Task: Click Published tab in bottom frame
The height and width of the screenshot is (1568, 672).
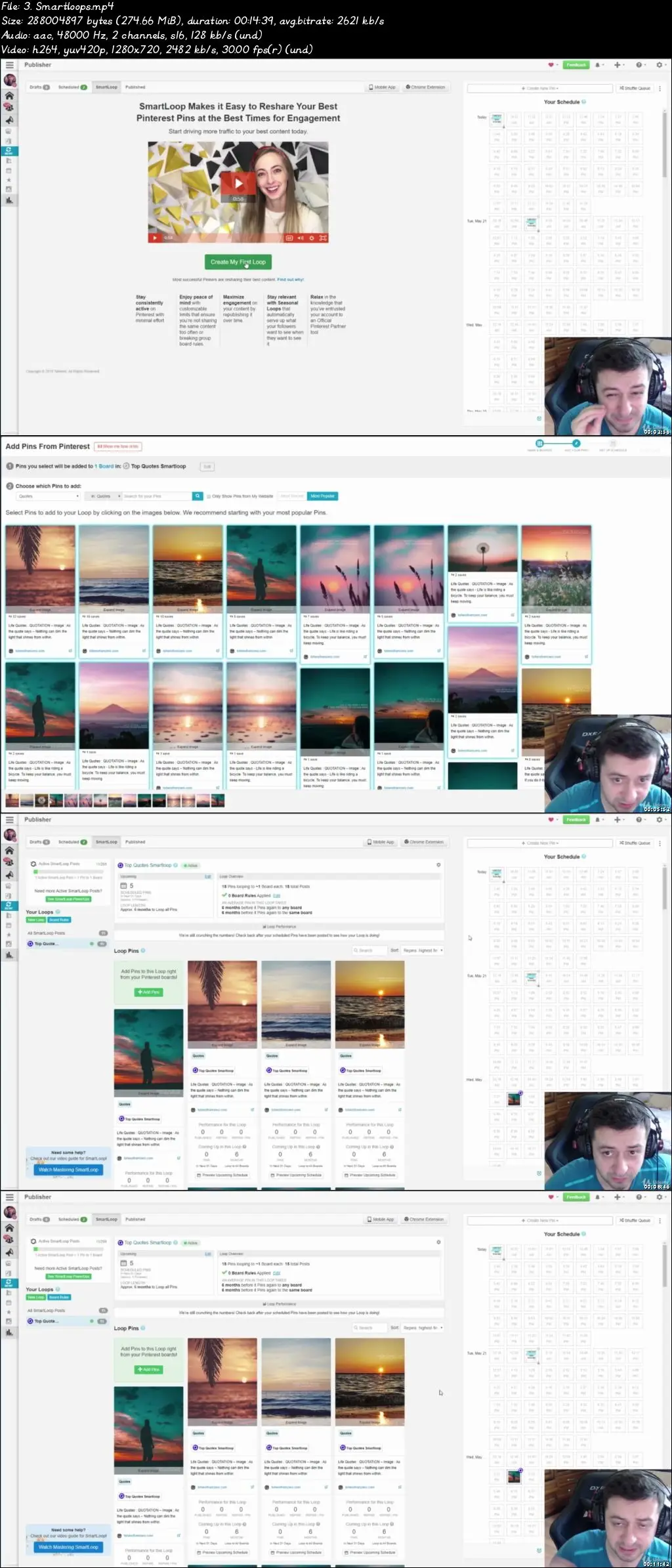Action: click(135, 1219)
